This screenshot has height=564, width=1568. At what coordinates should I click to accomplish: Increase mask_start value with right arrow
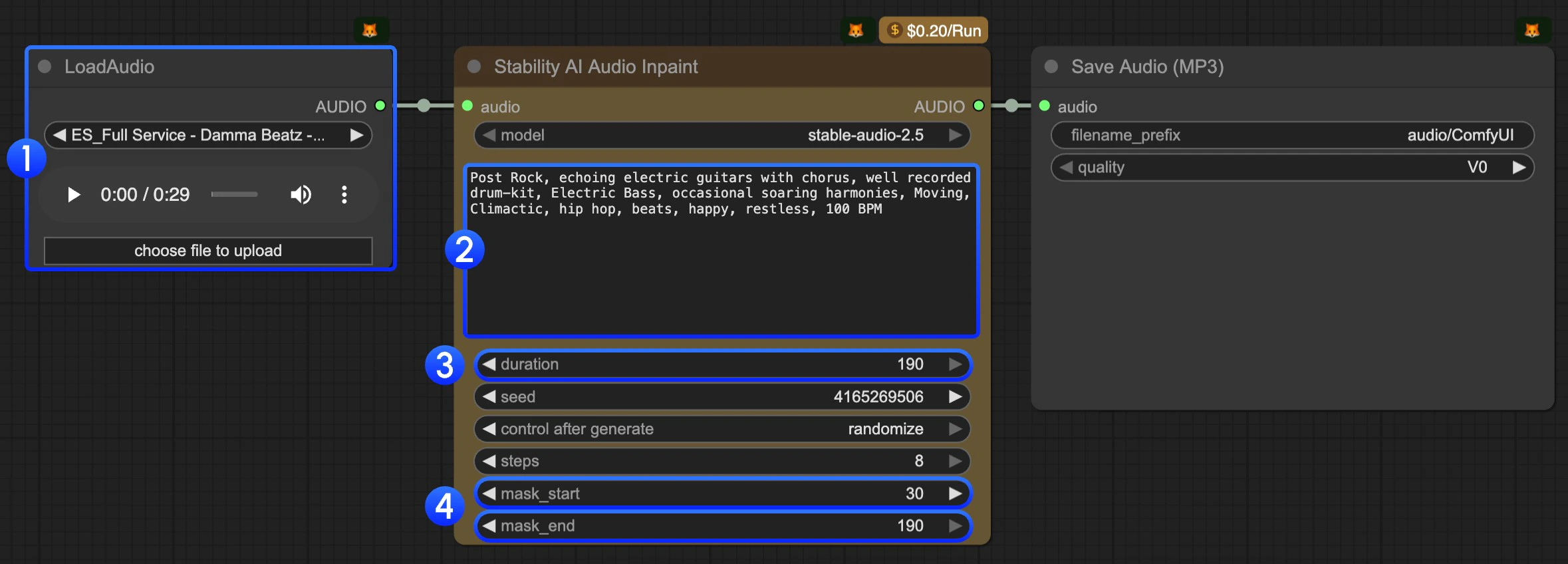955,493
